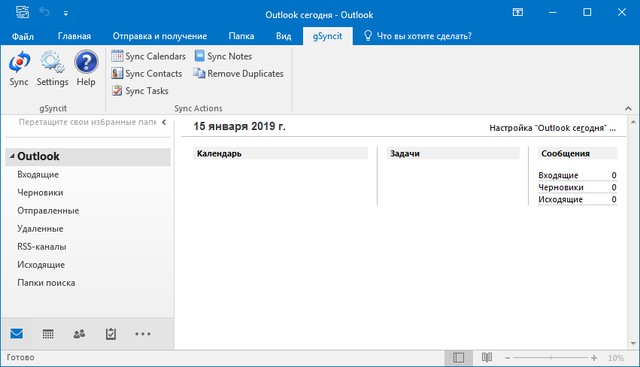Click zoom out minus button
The width and height of the screenshot is (640, 367).
pyautogui.click(x=507, y=358)
